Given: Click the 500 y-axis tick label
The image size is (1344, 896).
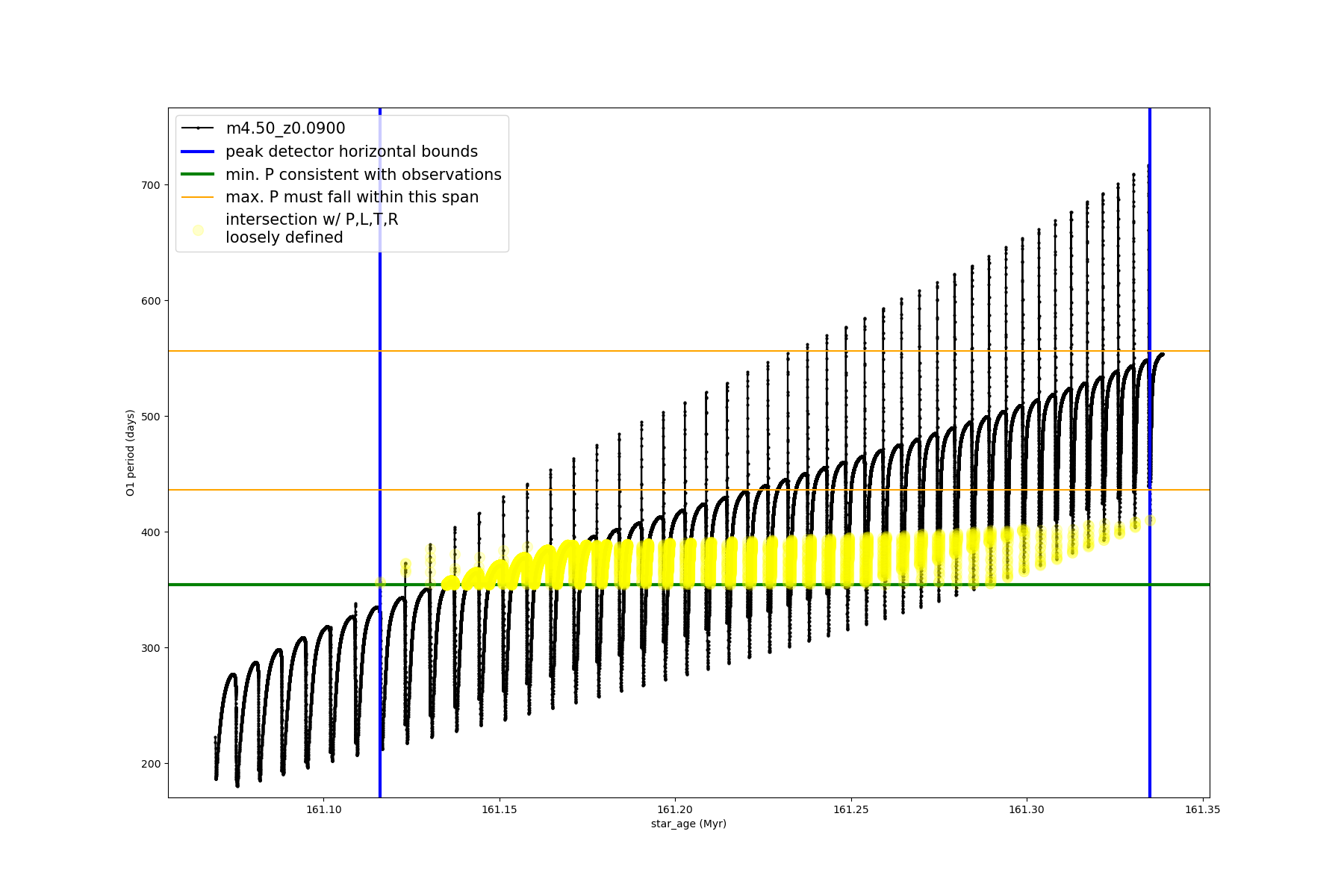Looking at the screenshot, I should (151, 417).
